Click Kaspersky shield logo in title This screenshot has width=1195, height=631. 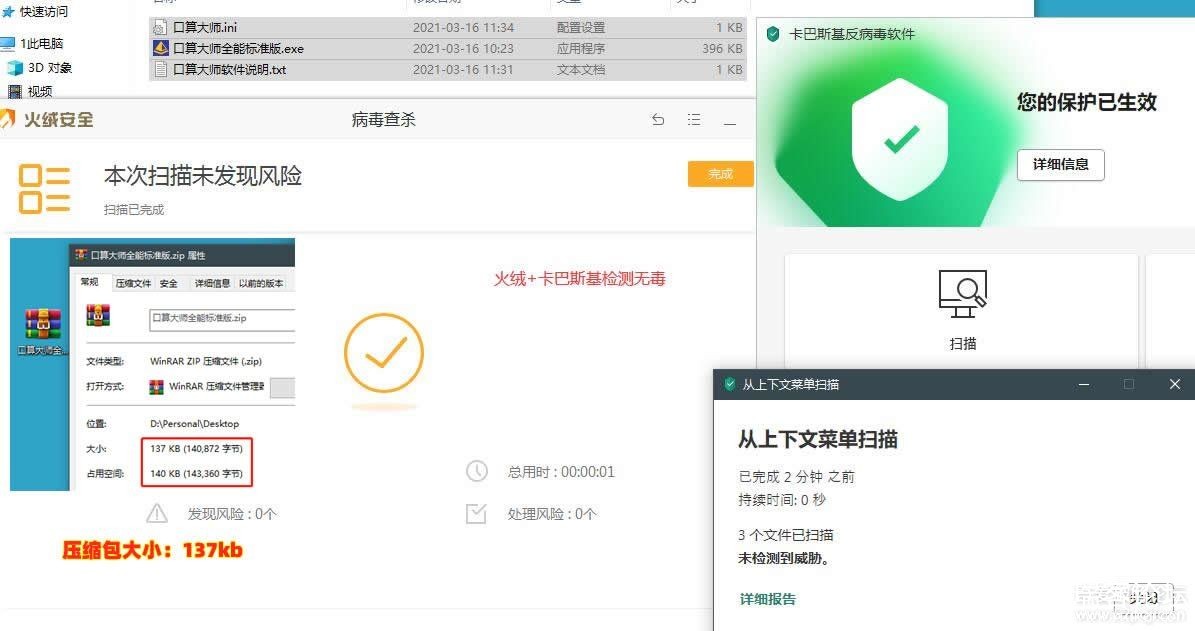(x=773, y=34)
